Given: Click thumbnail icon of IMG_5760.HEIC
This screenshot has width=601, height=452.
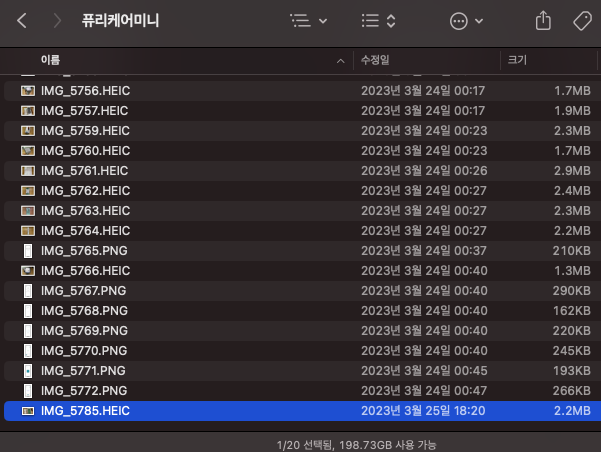Looking at the screenshot, I should [x=28, y=151].
